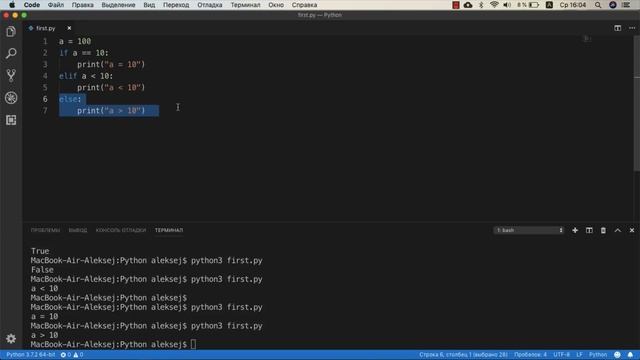Click terminal output 'a > 10'
This screenshot has height=360, width=640.
tap(44, 335)
